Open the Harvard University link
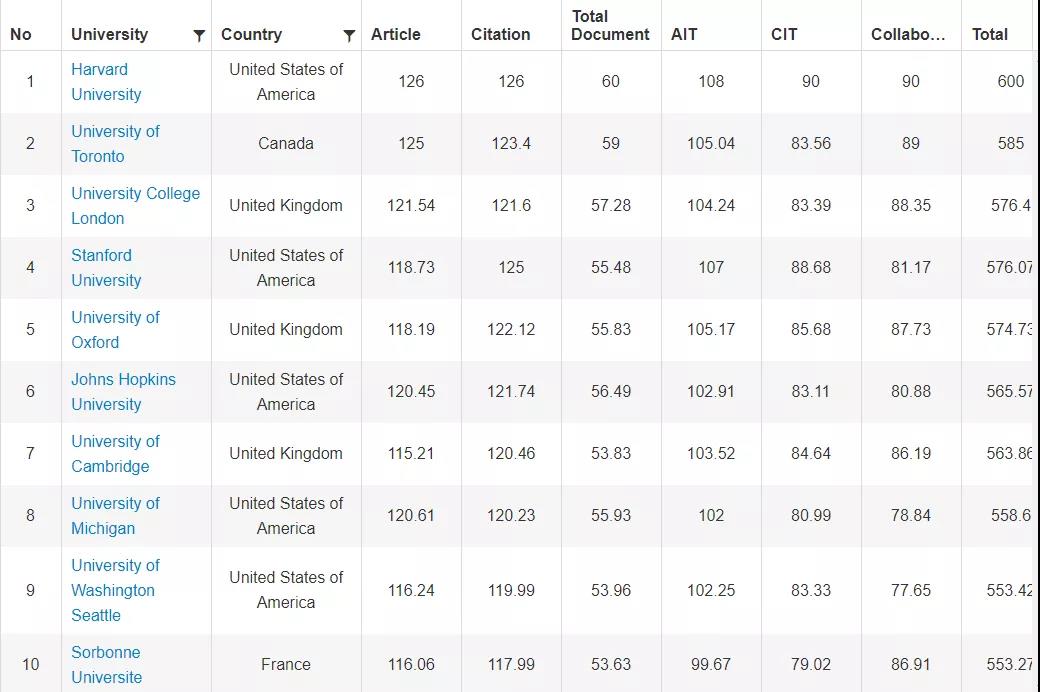This screenshot has height=692, width=1040. coord(106,82)
